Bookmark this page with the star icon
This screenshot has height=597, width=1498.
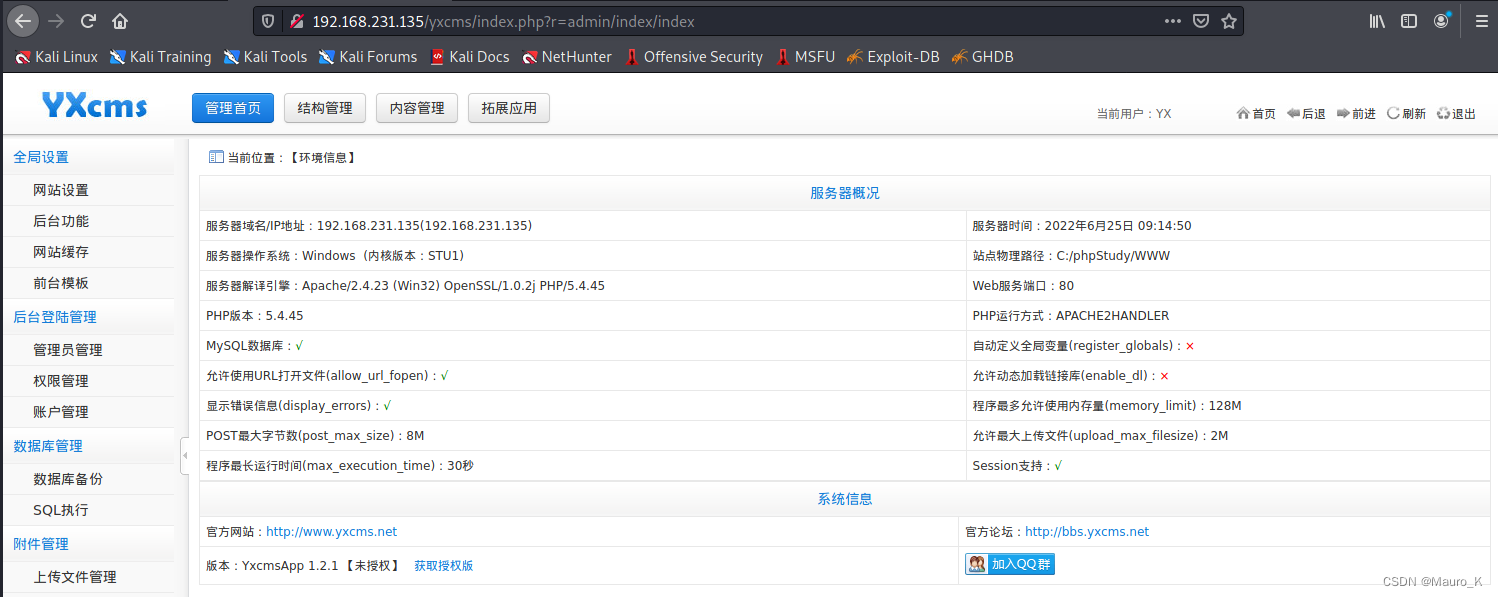tap(1229, 20)
